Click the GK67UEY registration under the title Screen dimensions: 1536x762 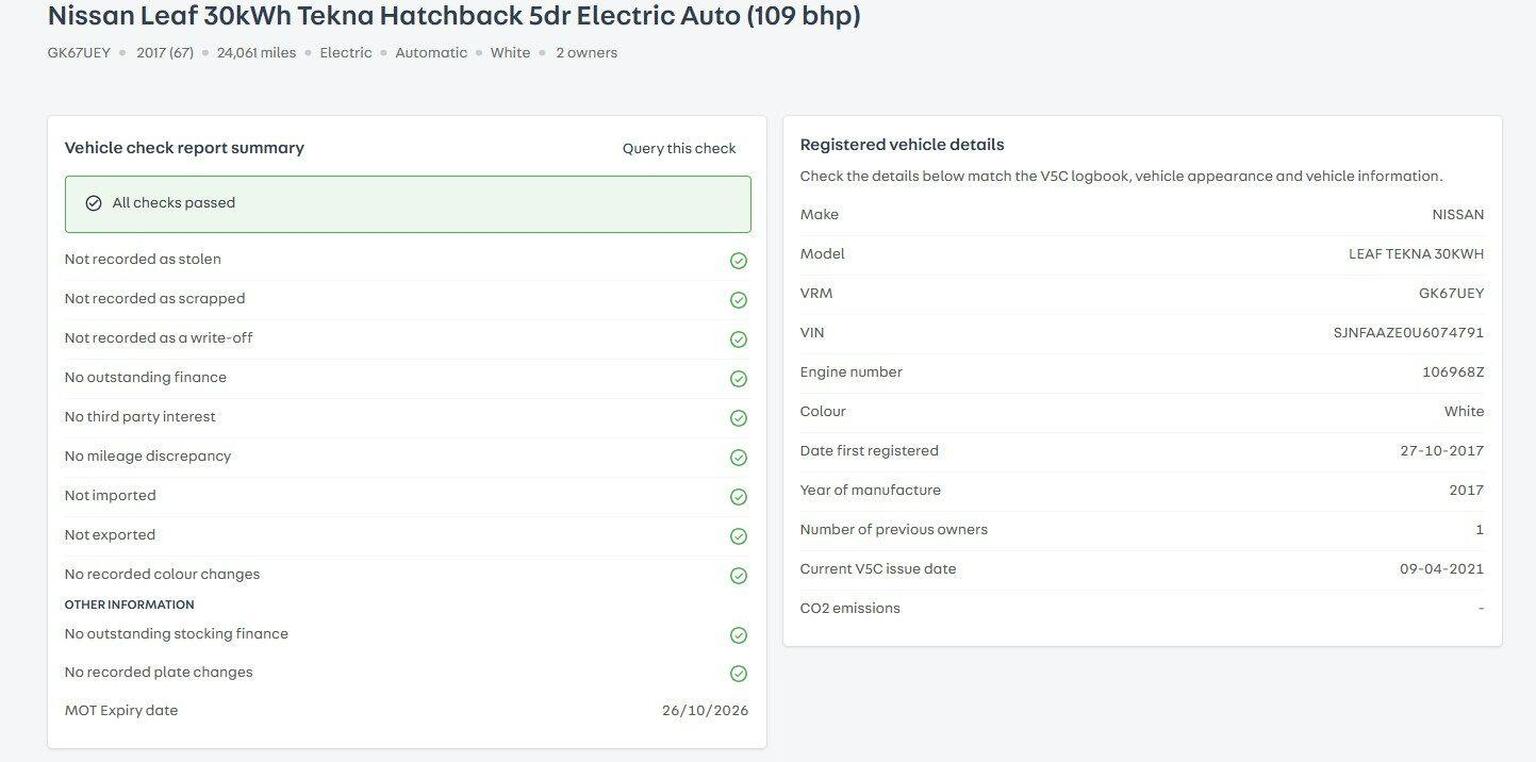click(x=79, y=53)
